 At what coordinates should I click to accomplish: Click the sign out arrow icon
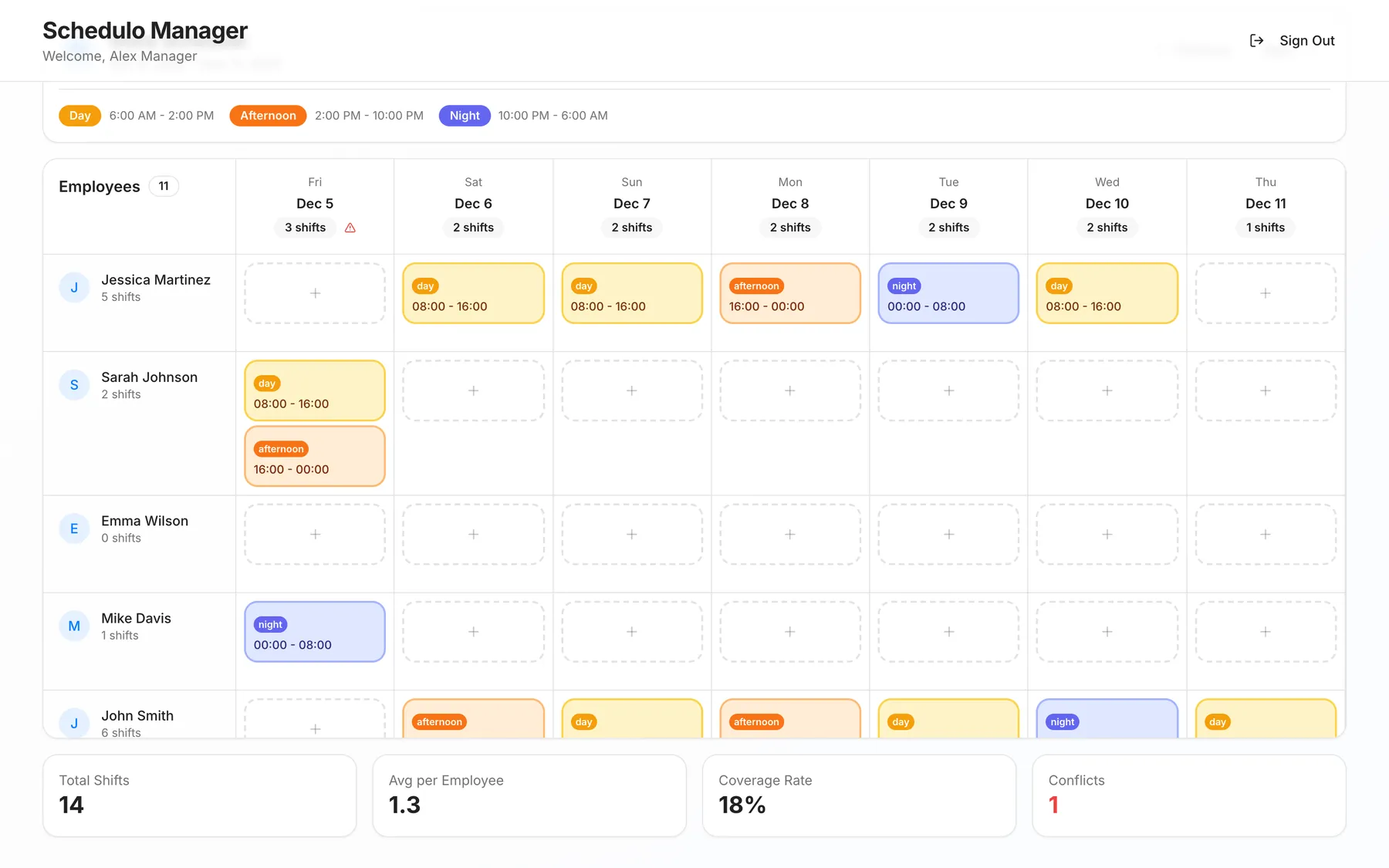(1256, 41)
